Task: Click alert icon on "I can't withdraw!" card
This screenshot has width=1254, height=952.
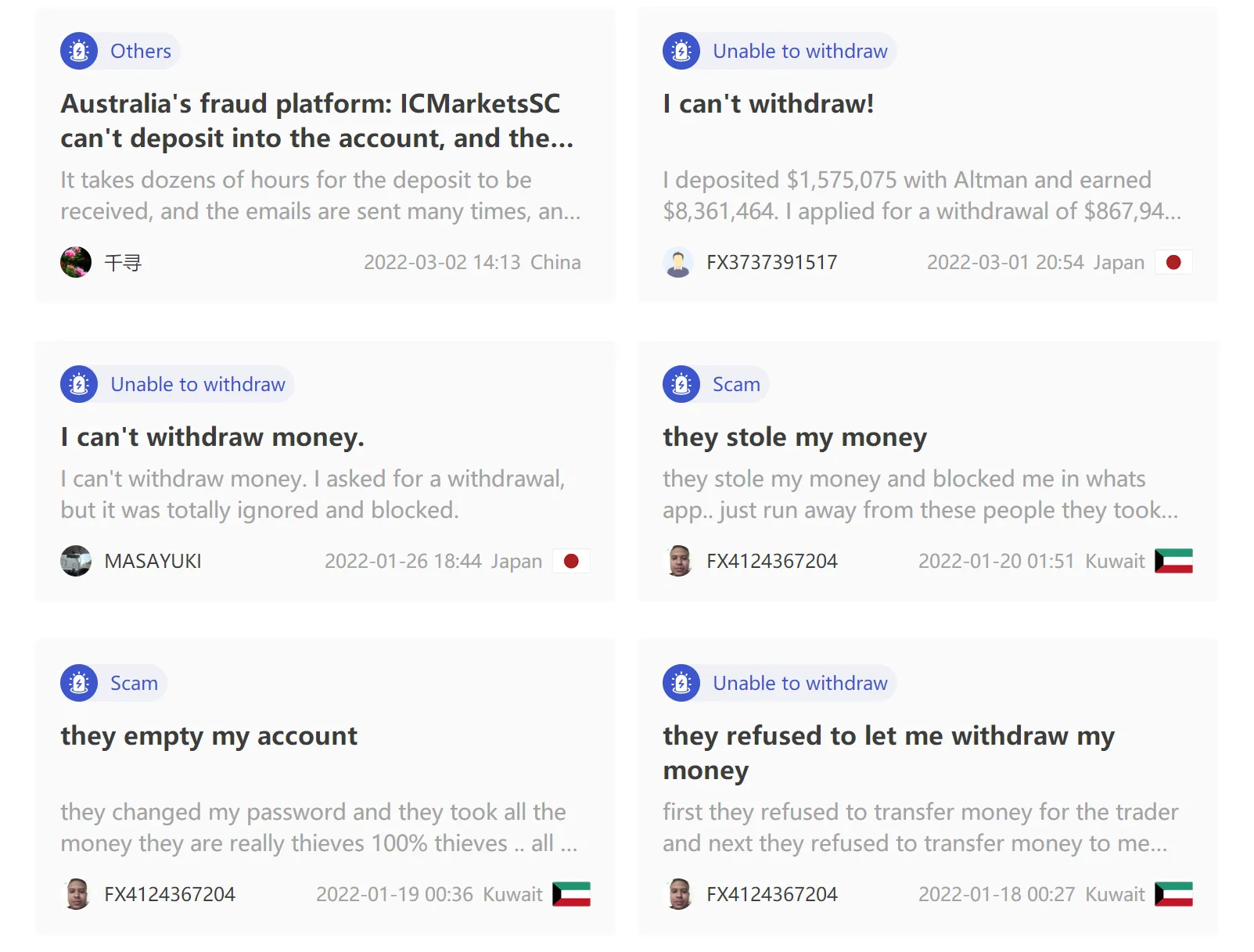Action: pos(681,51)
